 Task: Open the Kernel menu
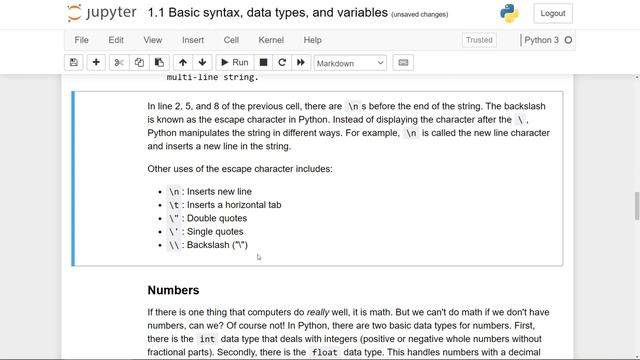tap(271, 40)
